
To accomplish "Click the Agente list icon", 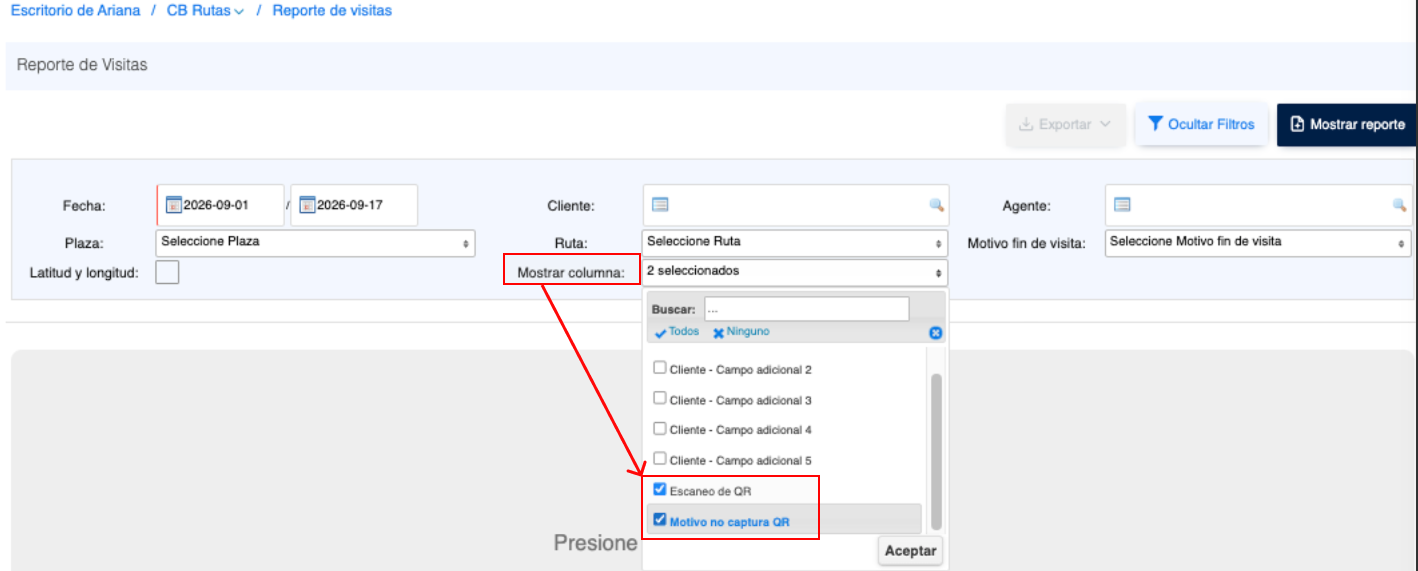I will pos(1122,204).
